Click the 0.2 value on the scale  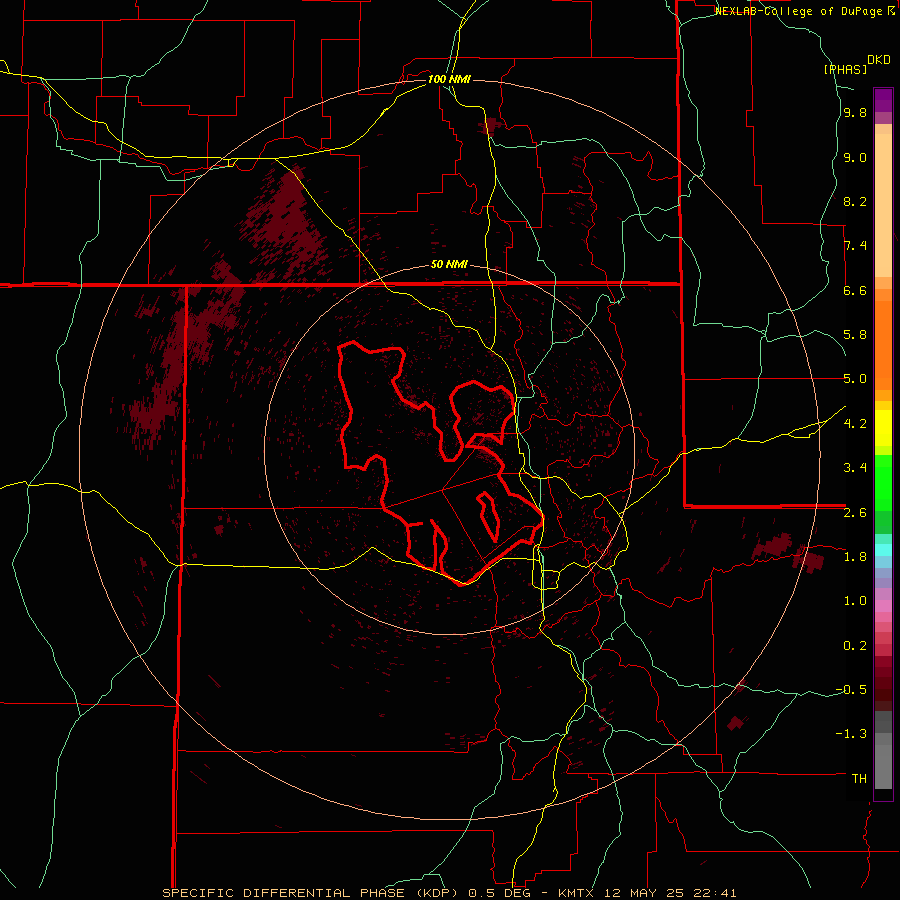855,646
